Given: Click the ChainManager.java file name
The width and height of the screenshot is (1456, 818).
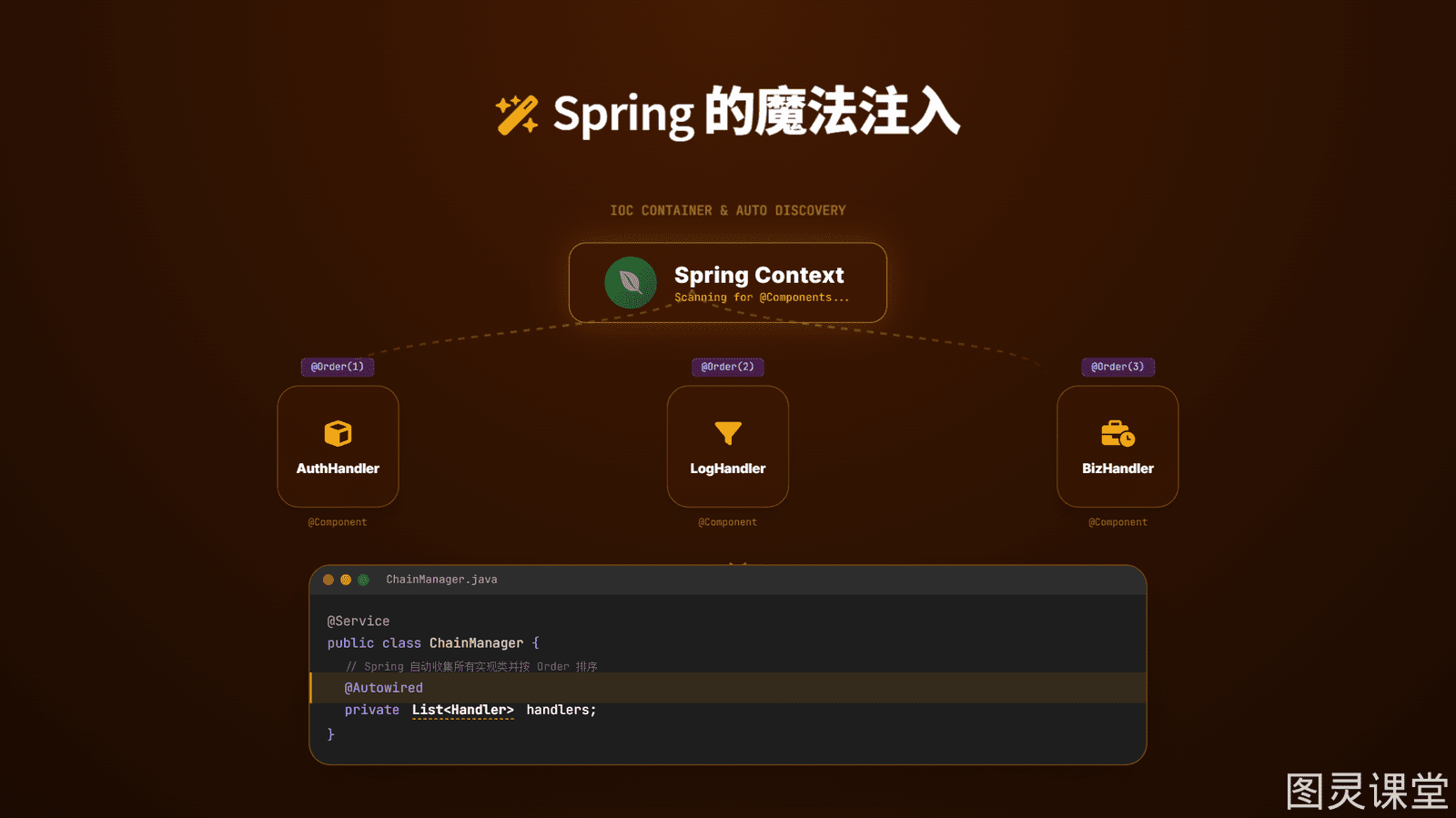Looking at the screenshot, I should pos(441,580).
